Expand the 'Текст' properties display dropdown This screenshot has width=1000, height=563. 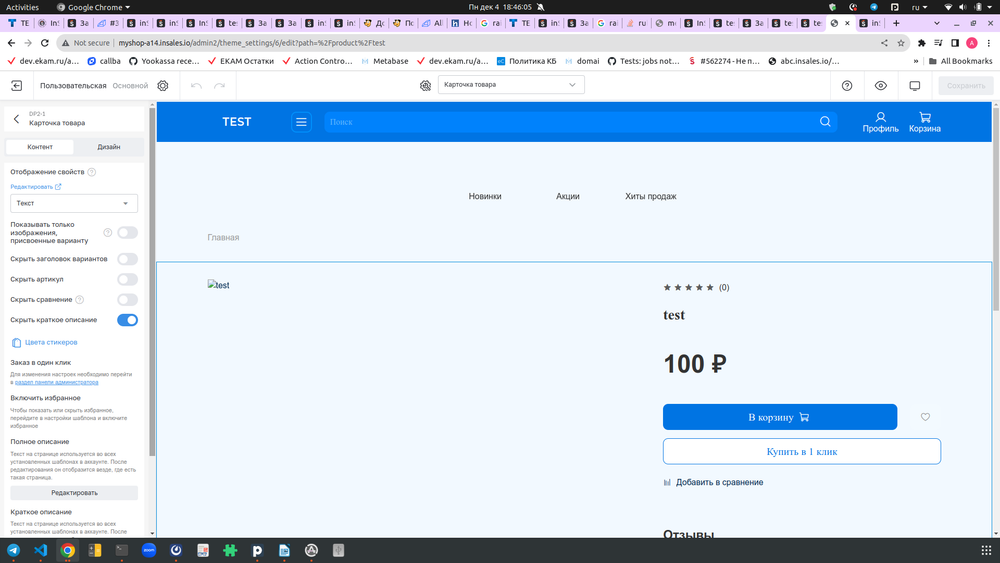[x=74, y=204]
